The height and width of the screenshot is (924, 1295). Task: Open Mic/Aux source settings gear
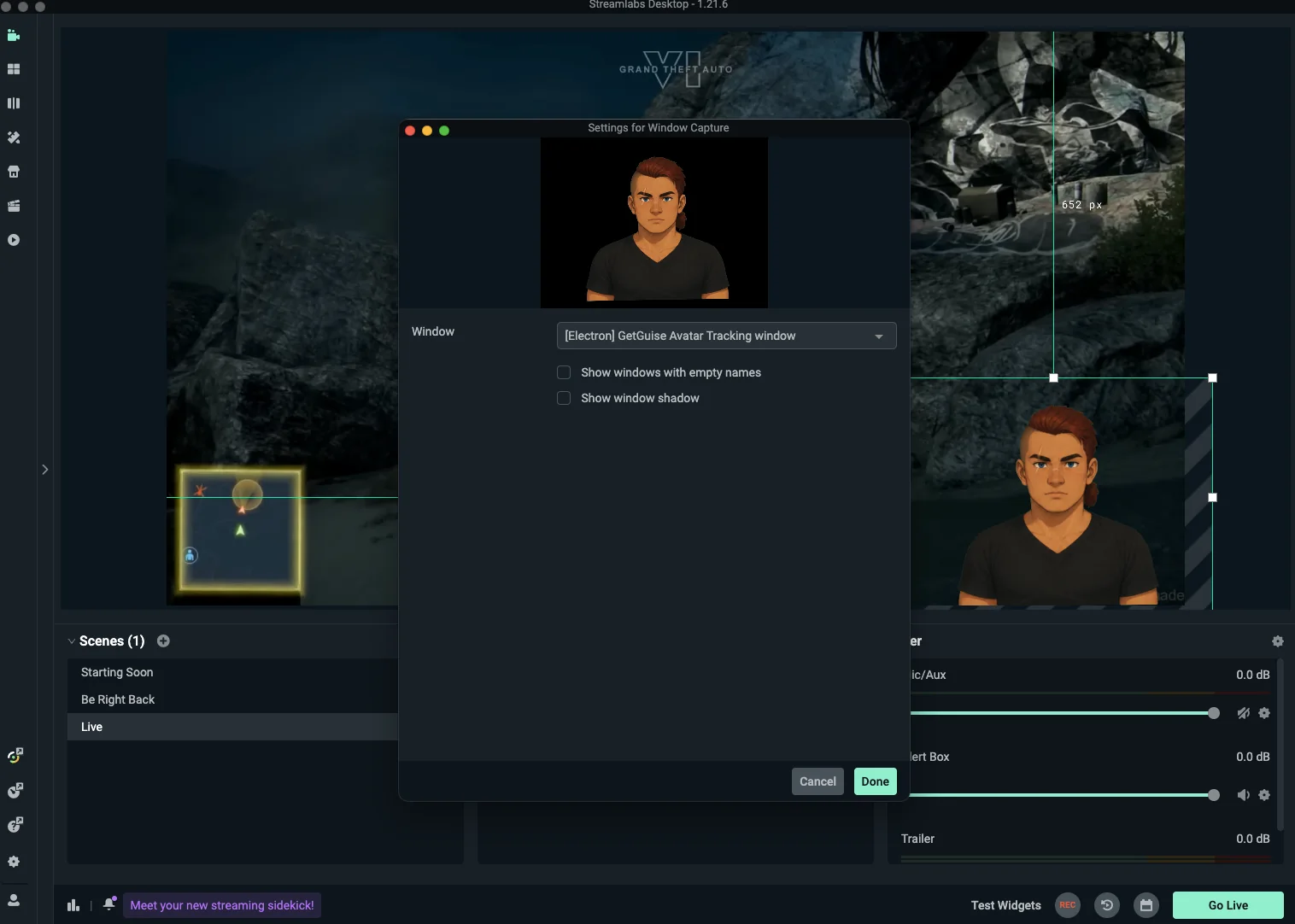[1264, 713]
